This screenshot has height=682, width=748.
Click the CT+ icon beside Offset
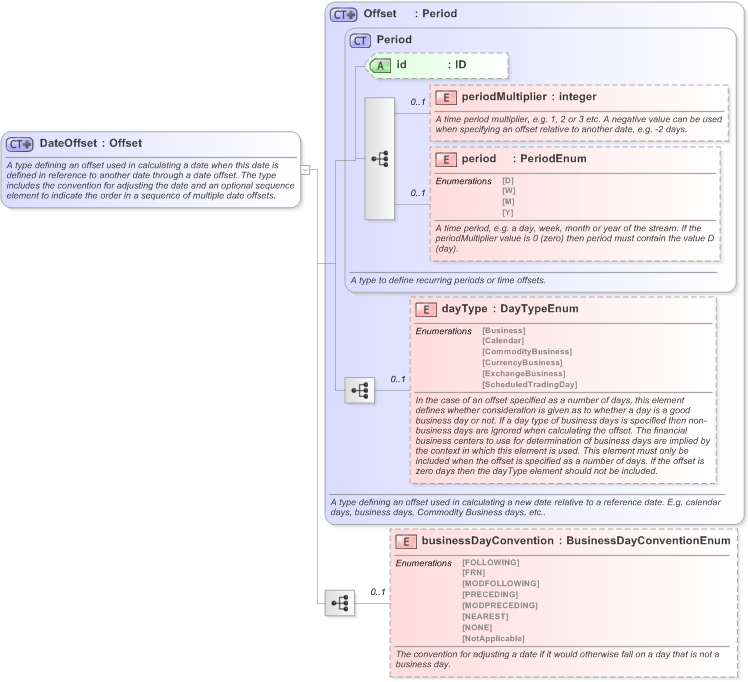pyautogui.click(x=343, y=15)
